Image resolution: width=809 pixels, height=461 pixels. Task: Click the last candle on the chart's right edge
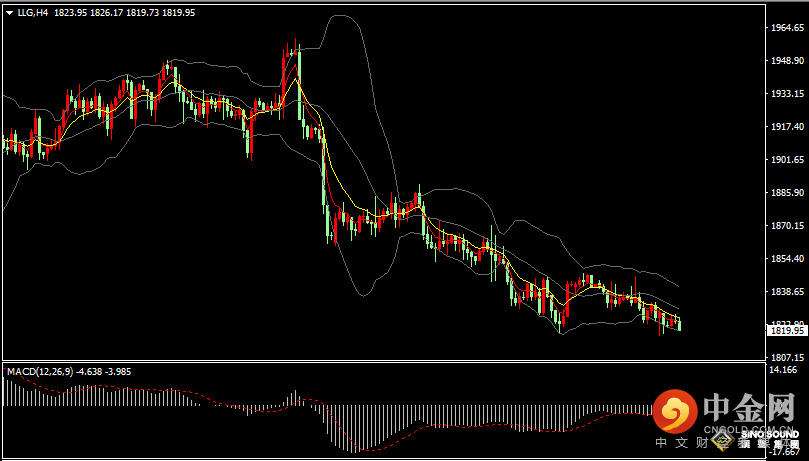679,323
